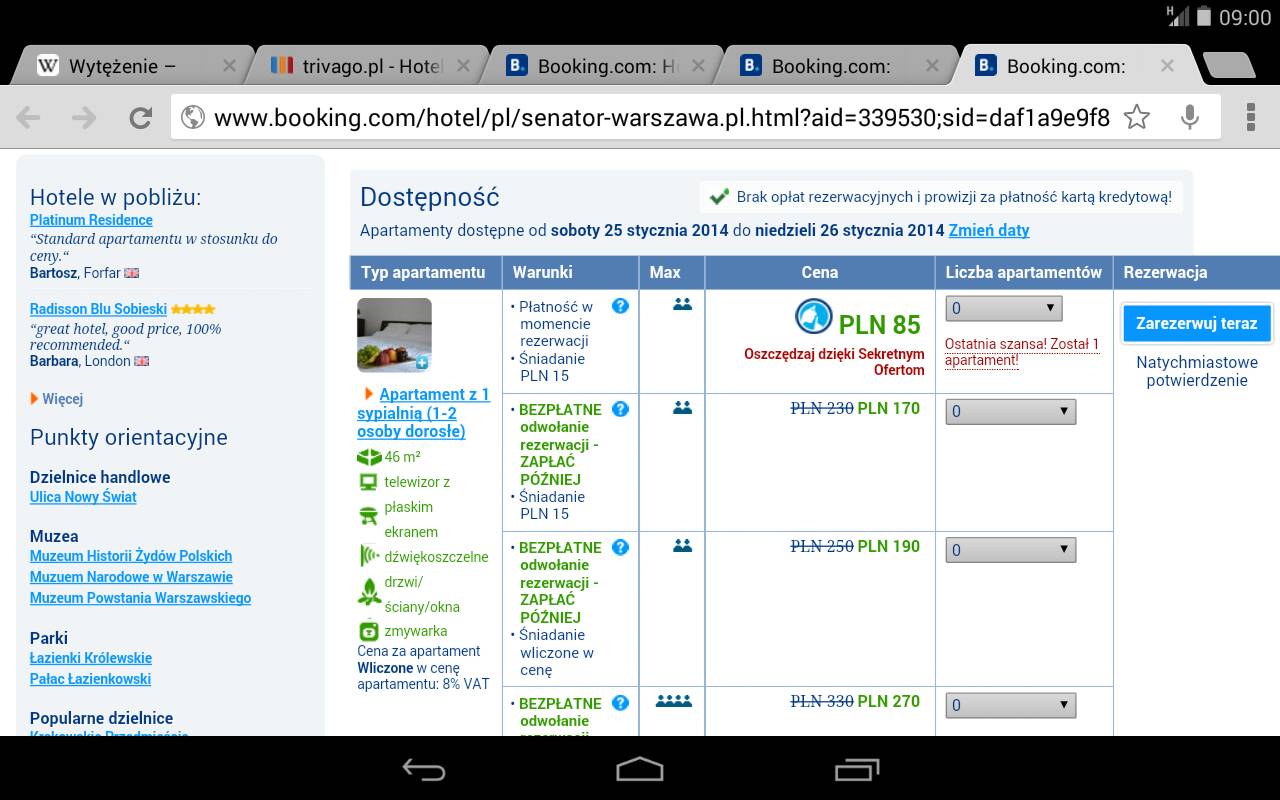This screenshot has width=1280, height=800.
Task: Click the help icon in the PLN 170 row
Action: point(620,409)
